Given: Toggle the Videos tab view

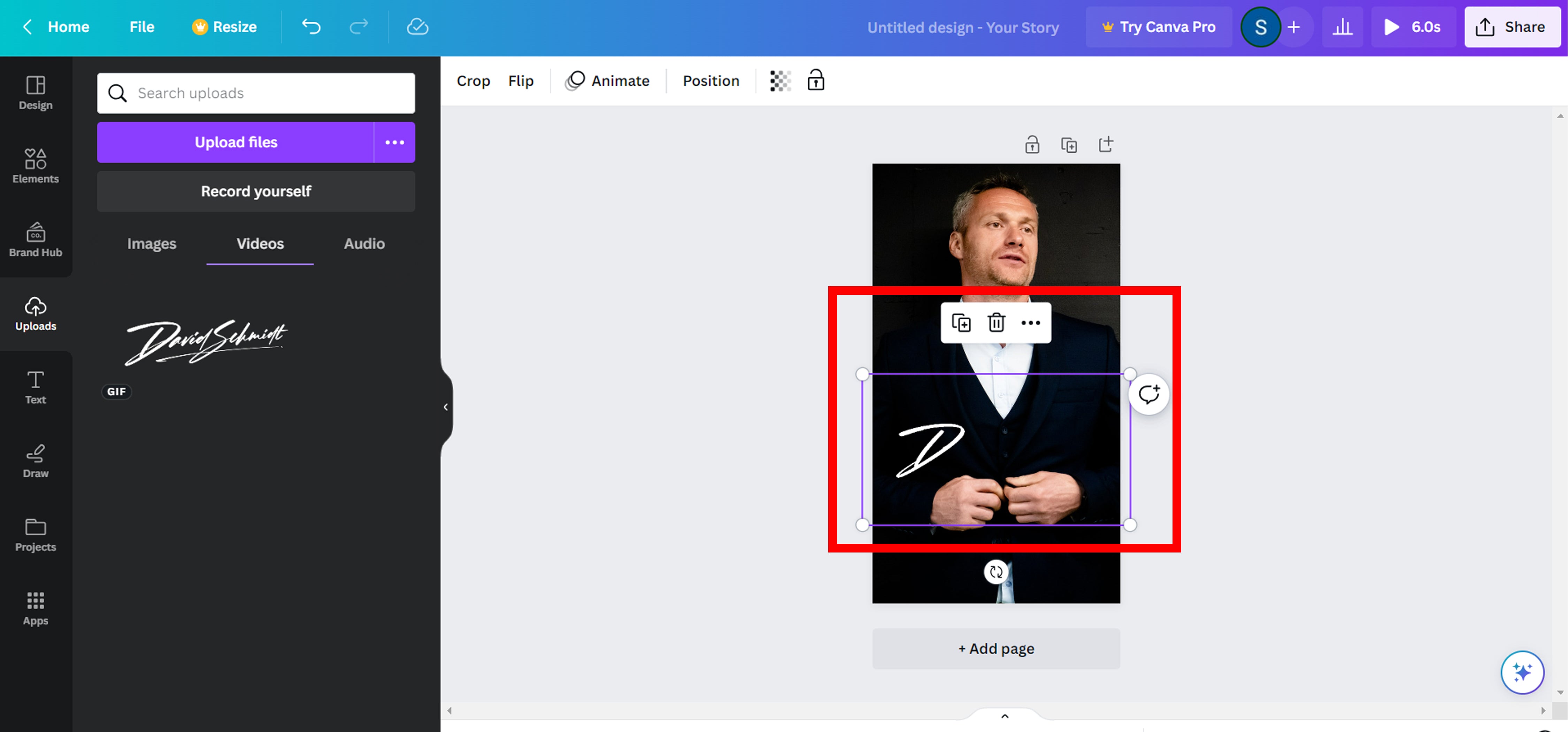Looking at the screenshot, I should coord(259,243).
